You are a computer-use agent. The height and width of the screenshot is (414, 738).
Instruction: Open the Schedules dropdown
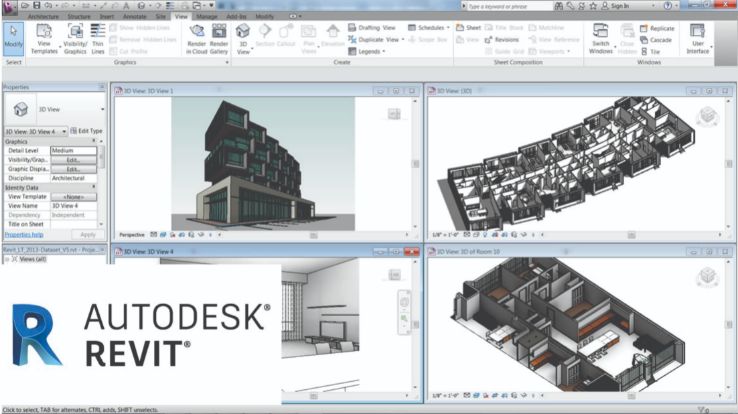[x=428, y=28]
